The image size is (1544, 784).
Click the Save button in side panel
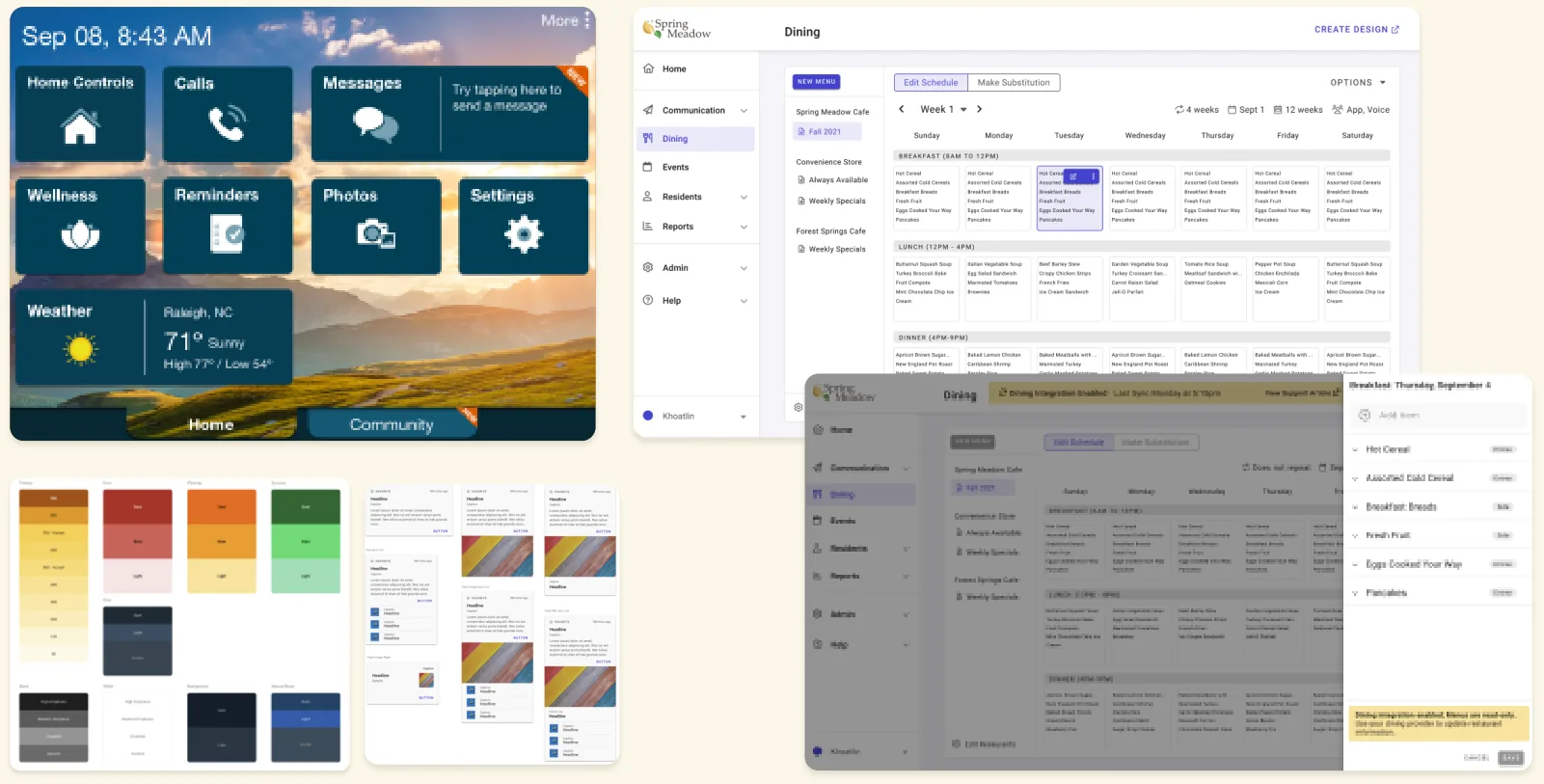click(x=1511, y=758)
